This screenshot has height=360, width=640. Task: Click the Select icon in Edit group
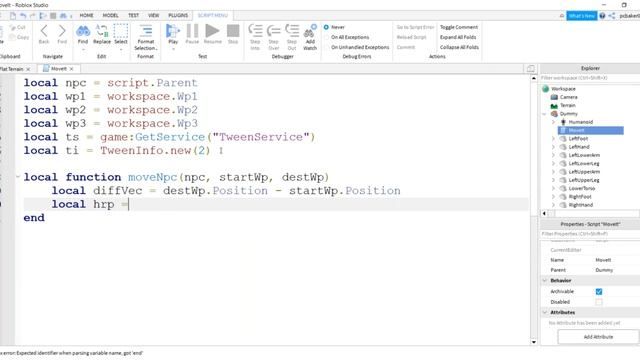(x=121, y=31)
